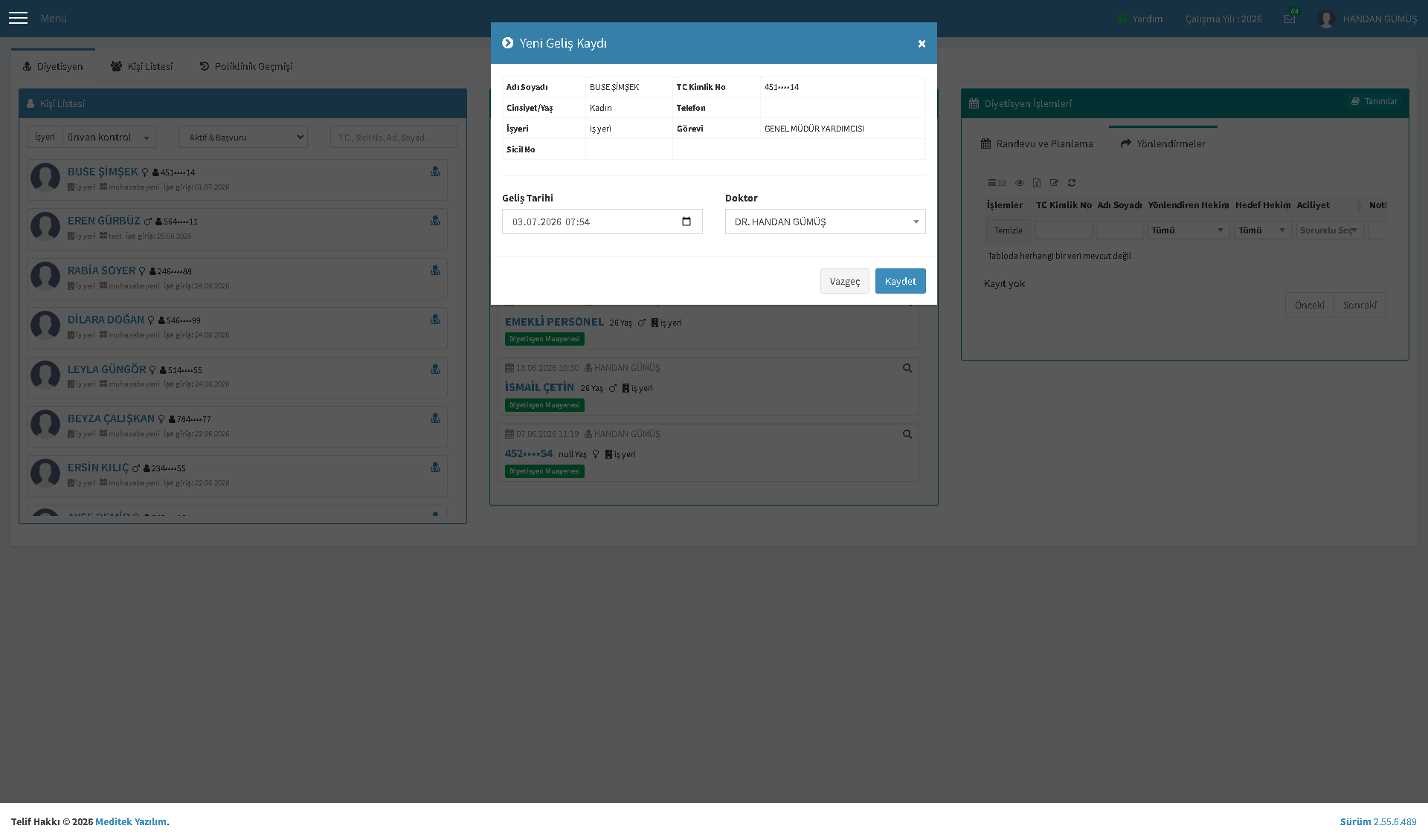This screenshot has width=1428, height=840.
Task: Open the mail notifications icon
Action: point(1290,19)
